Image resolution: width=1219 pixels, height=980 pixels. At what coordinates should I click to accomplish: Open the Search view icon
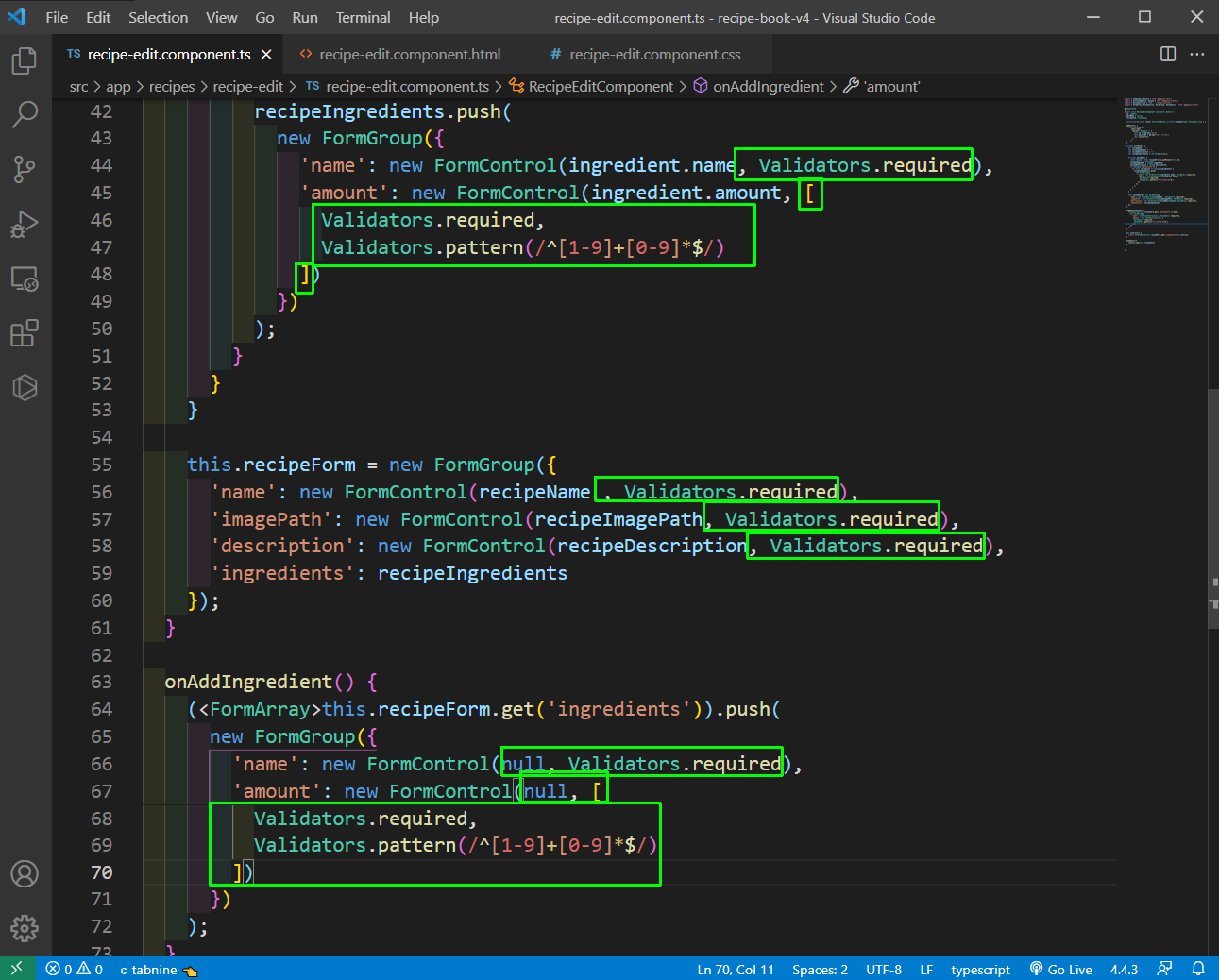point(25,115)
